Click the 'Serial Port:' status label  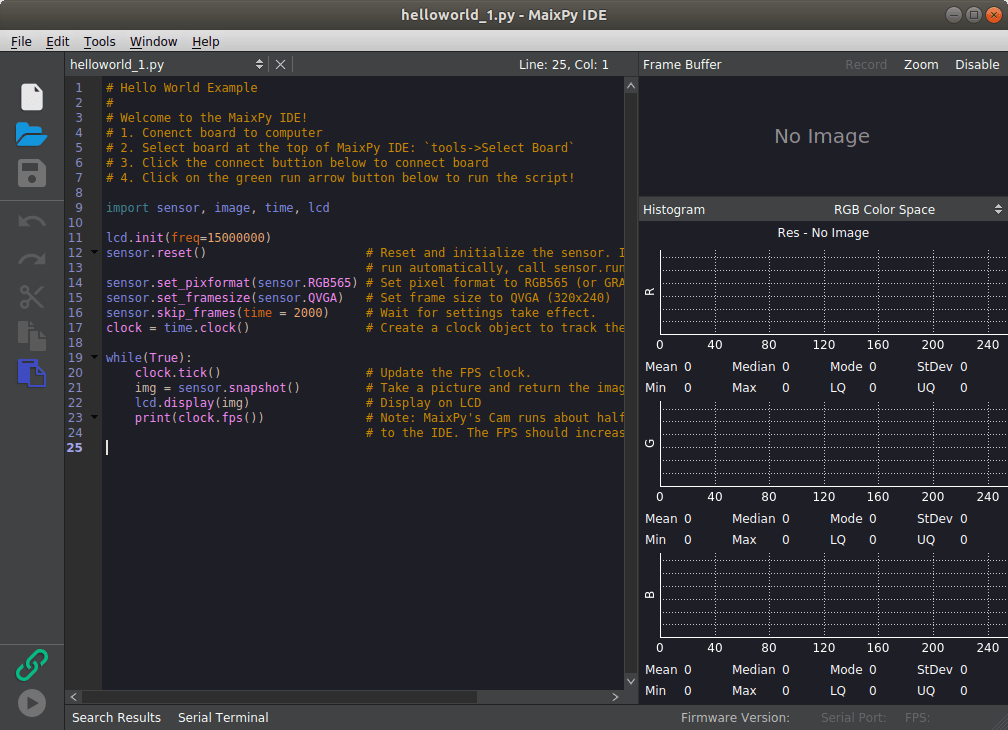[853, 717]
